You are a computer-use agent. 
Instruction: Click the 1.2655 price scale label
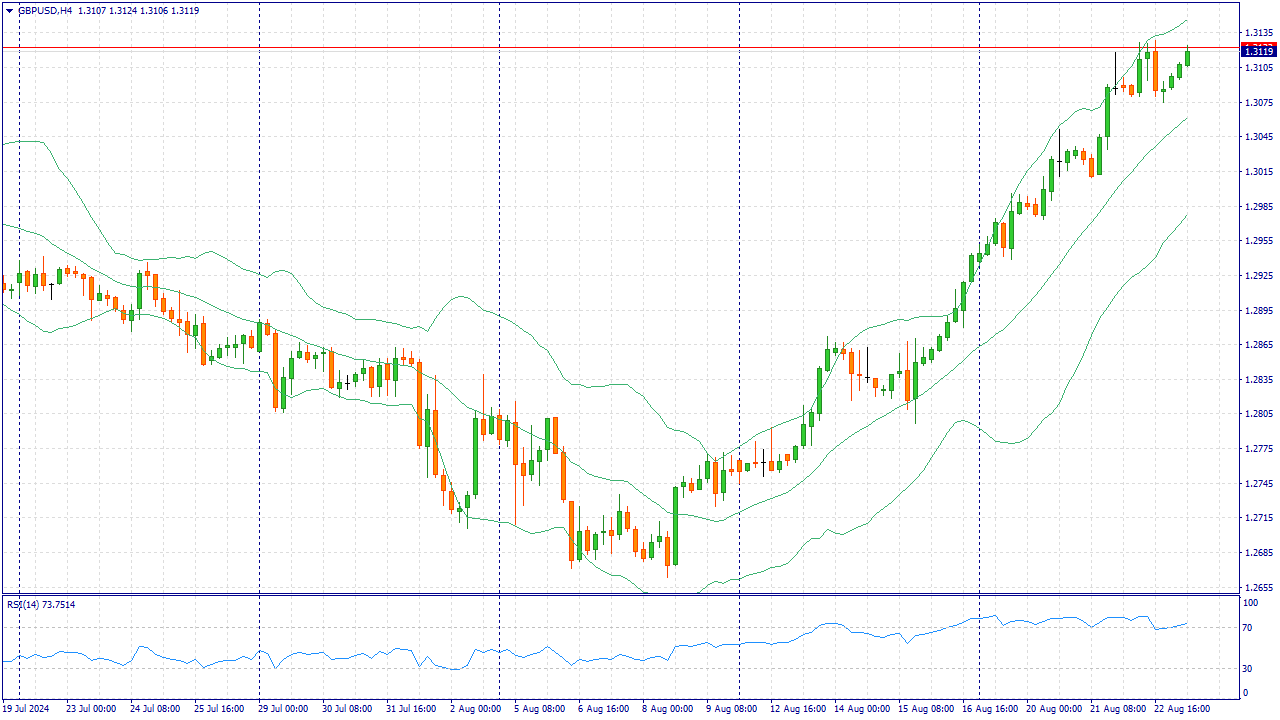point(1257,587)
